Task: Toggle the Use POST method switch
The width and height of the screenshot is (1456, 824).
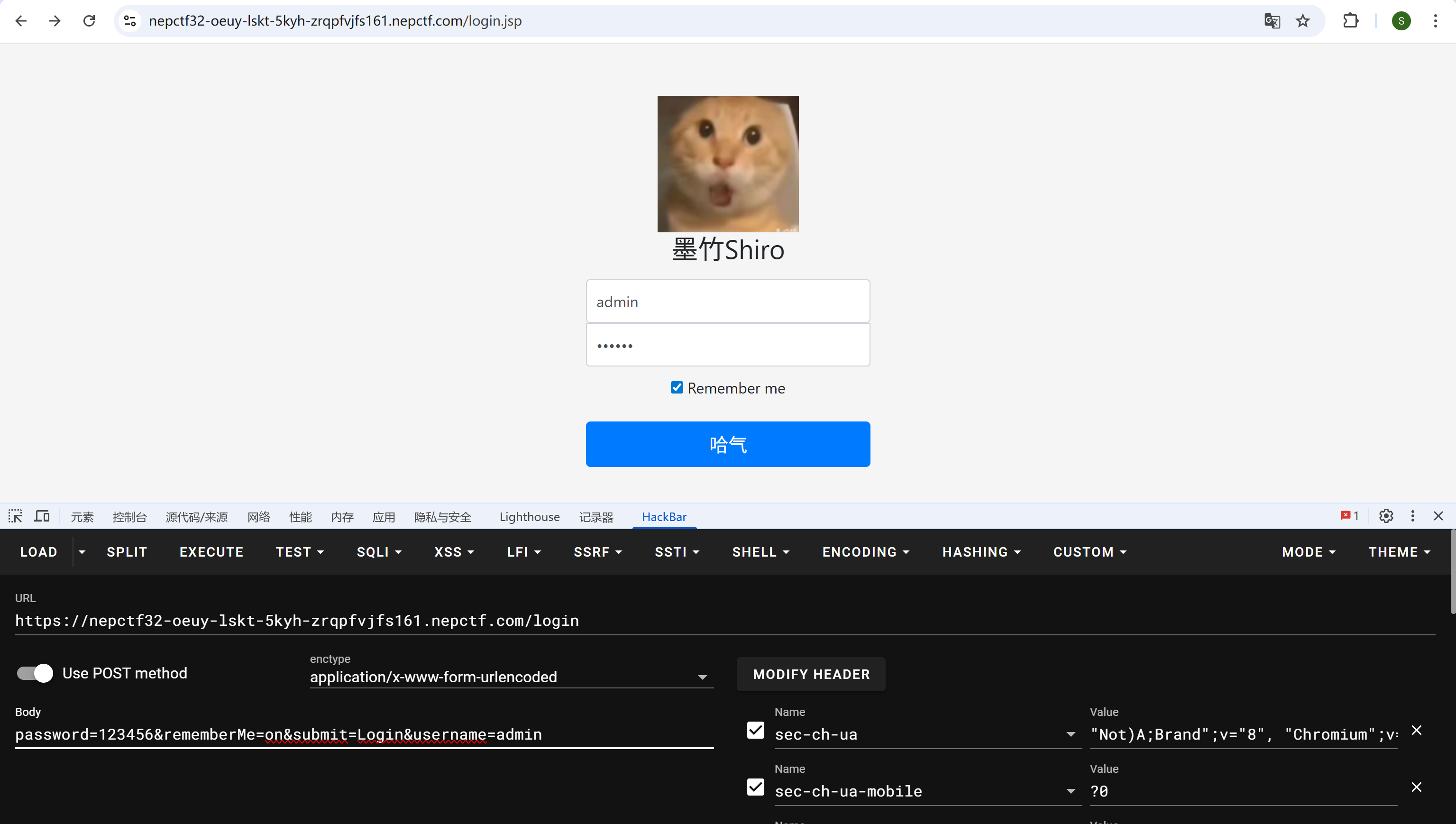Action: 35,673
